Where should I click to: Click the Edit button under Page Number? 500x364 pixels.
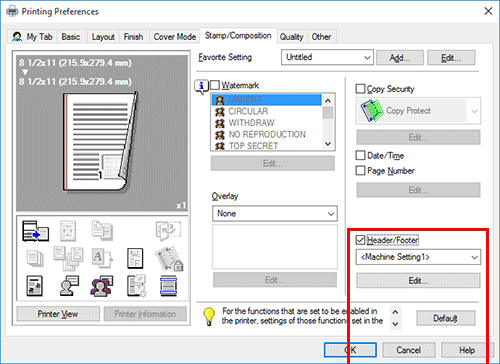click(x=418, y=190)
